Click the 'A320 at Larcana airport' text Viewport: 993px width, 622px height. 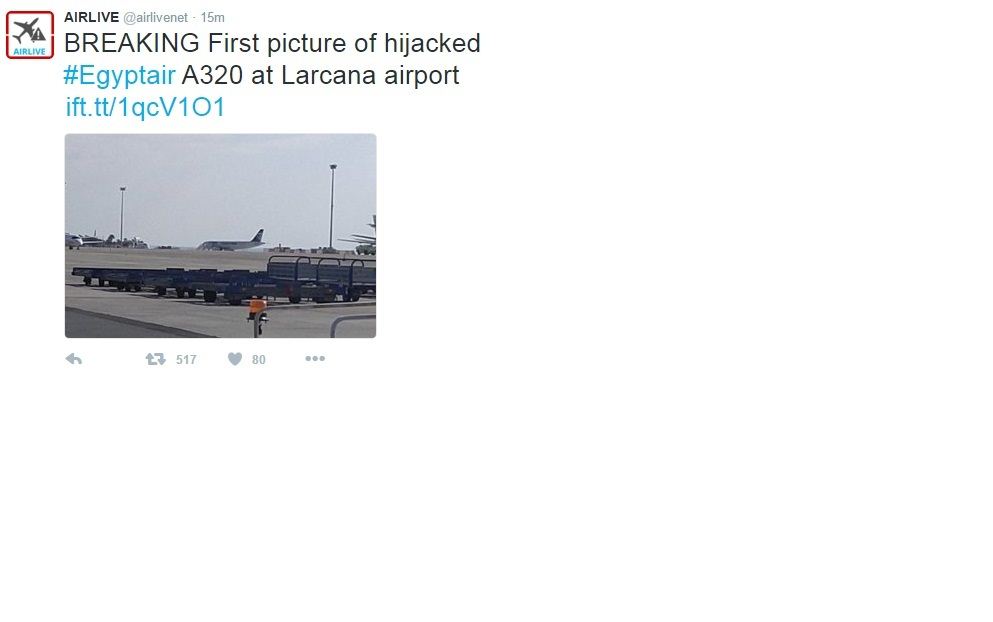tap(320, 75)
